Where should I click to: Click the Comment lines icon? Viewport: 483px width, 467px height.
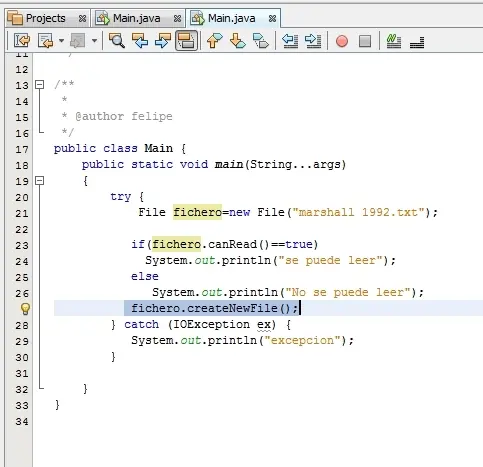tap(394, 41)
